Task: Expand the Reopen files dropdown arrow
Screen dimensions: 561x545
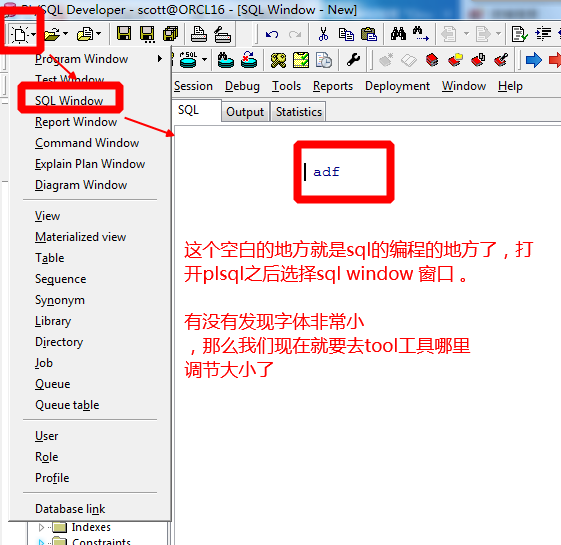Action: (x=98, y=34)
